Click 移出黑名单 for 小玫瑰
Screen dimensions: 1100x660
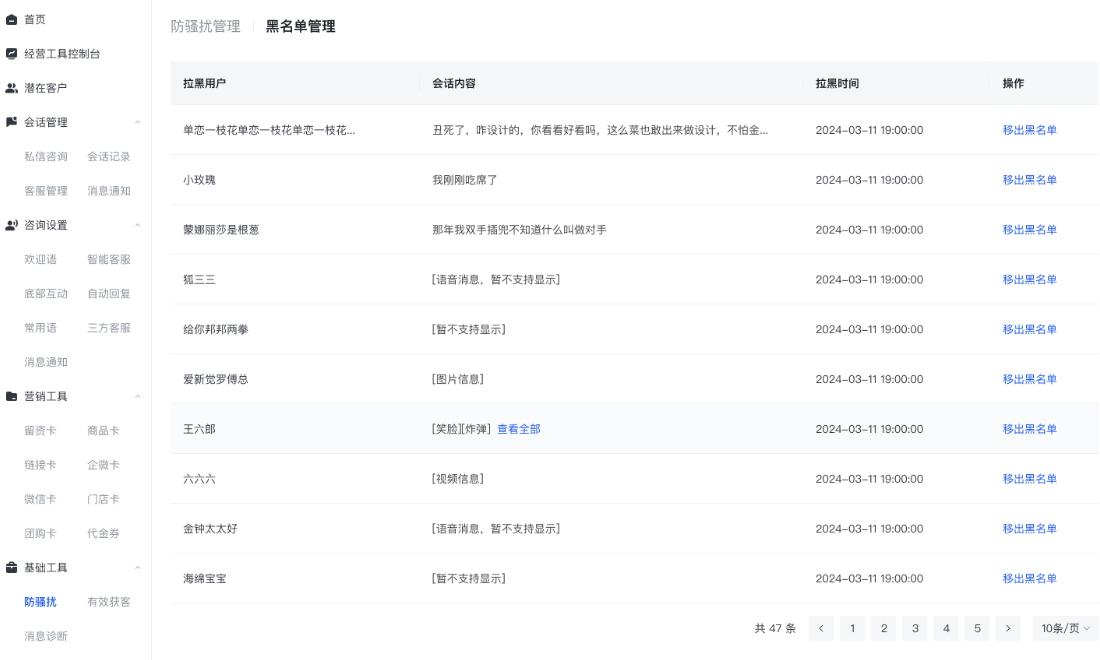1029,180
